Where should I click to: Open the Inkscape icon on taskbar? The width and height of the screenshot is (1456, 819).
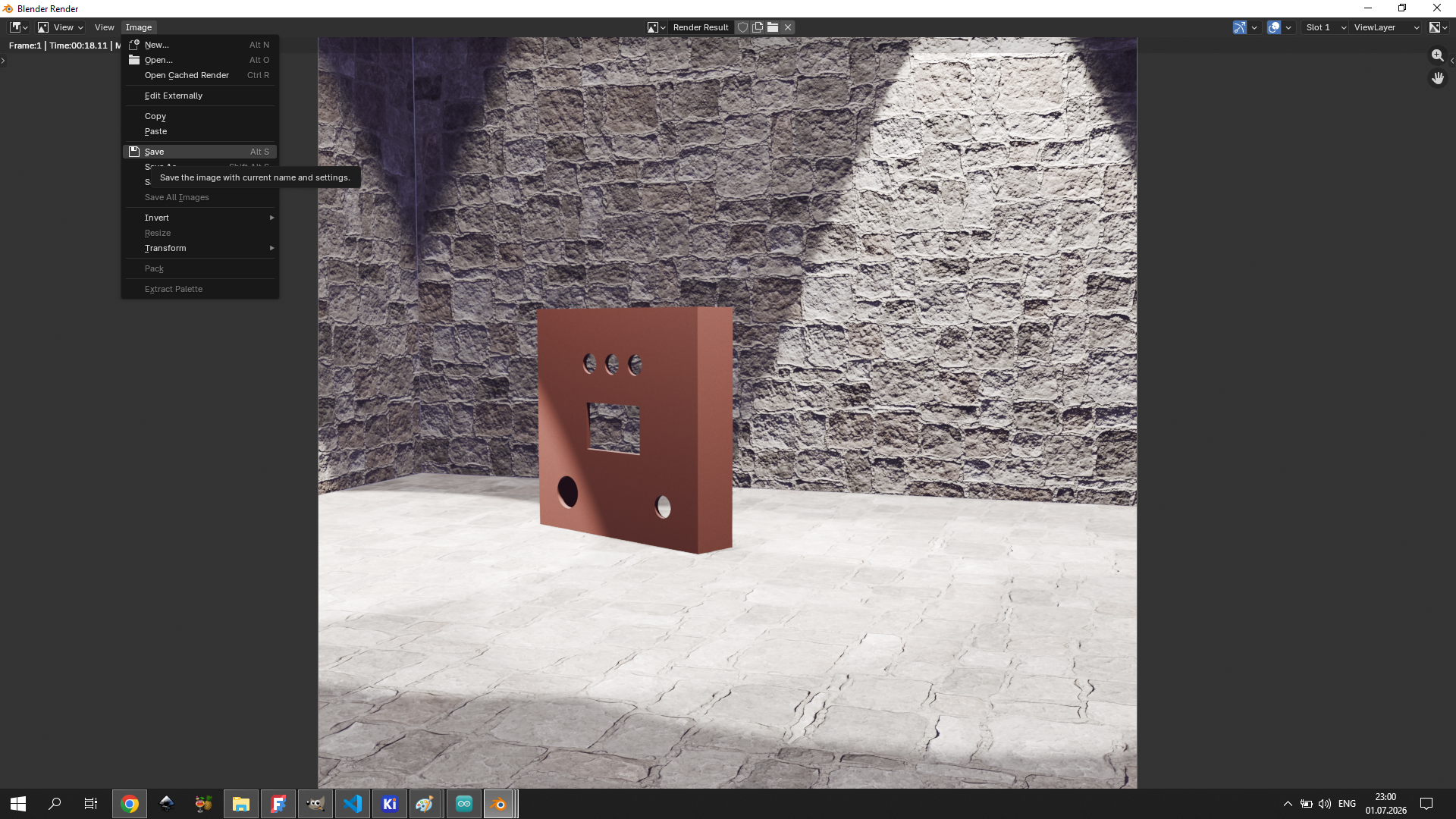(x=167, y=804)
